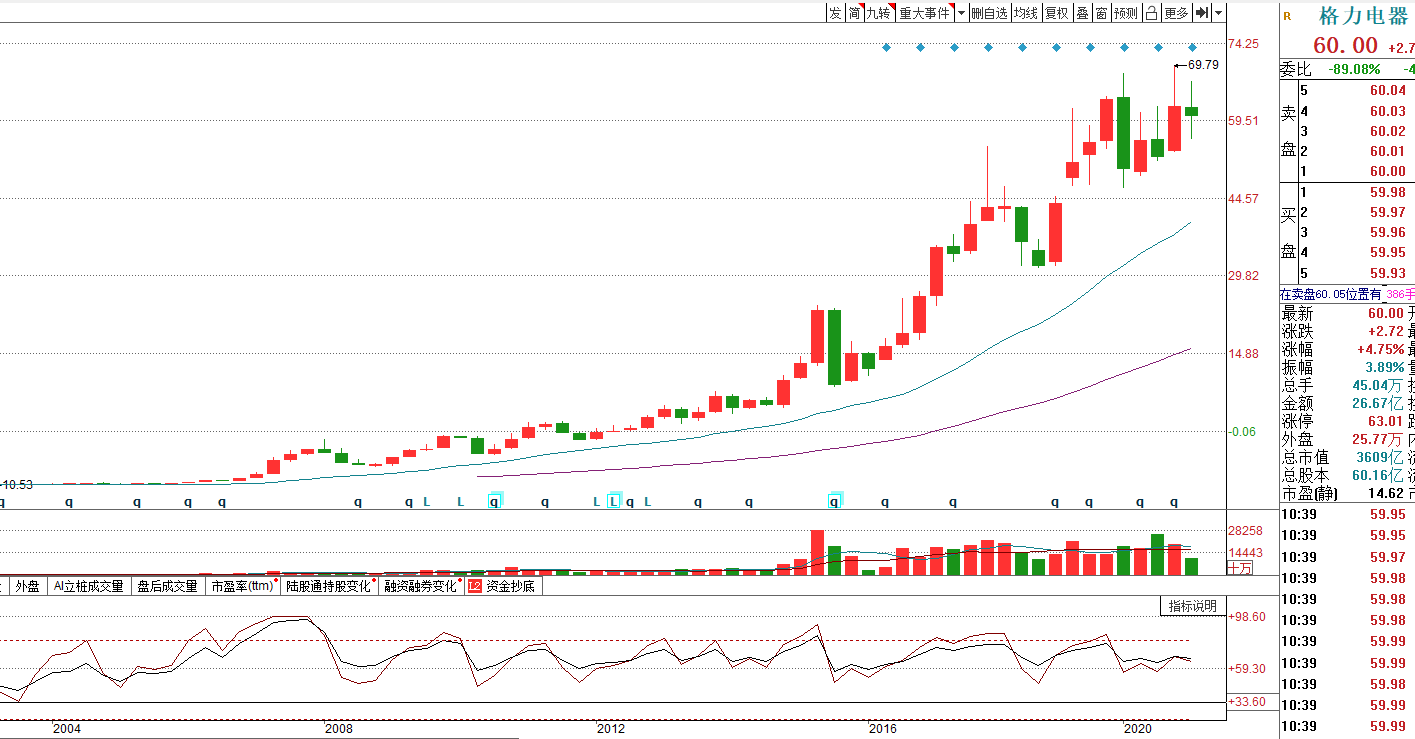Open the rightmost toolbar dropdown arrow
Screen dimensions: 1415x739
[1218, 13]
